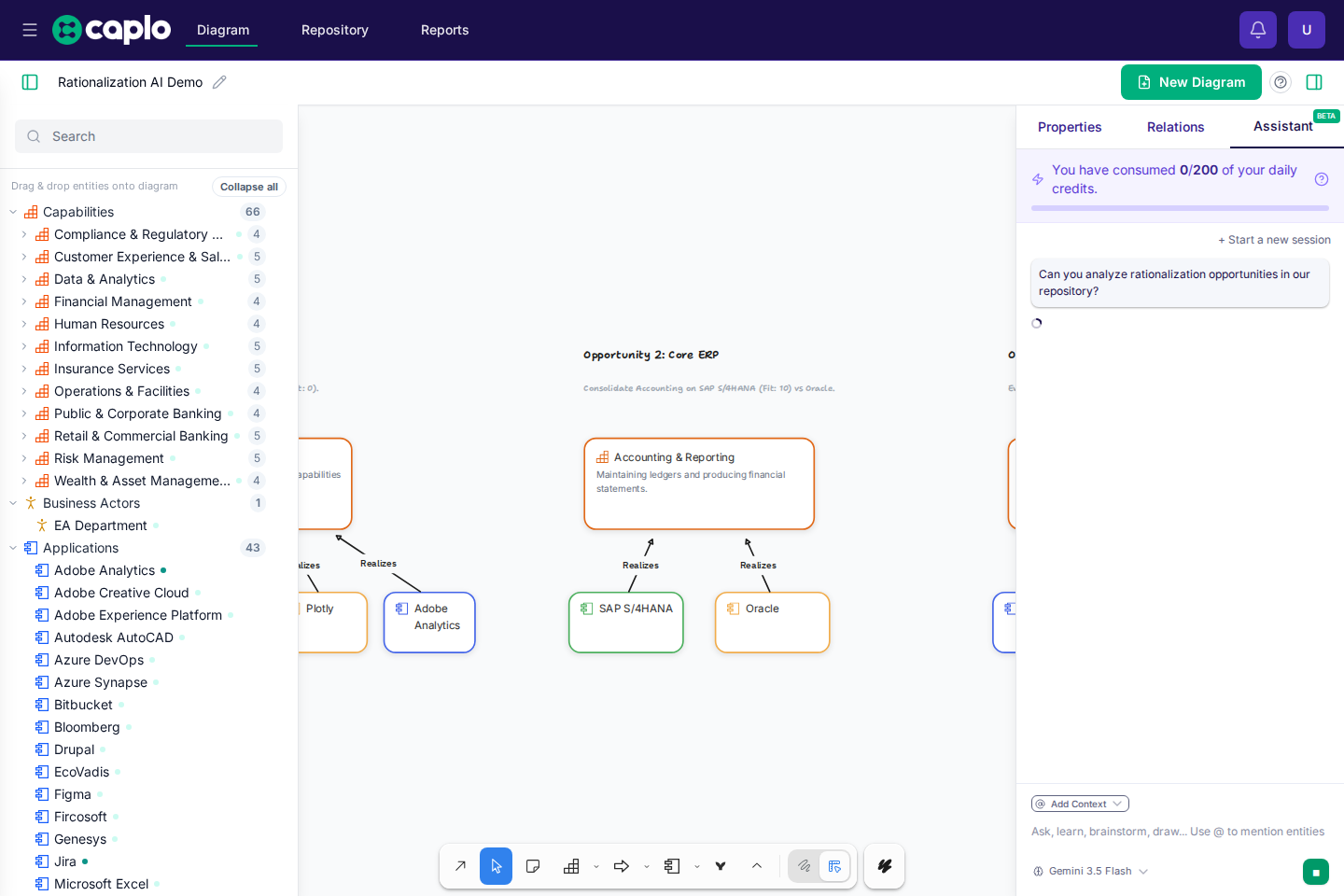Image resolution: width=1344 pixels, height=896 pixels.
Task: Collapse the Business Actors group
Action: click(x=13, y=503)
